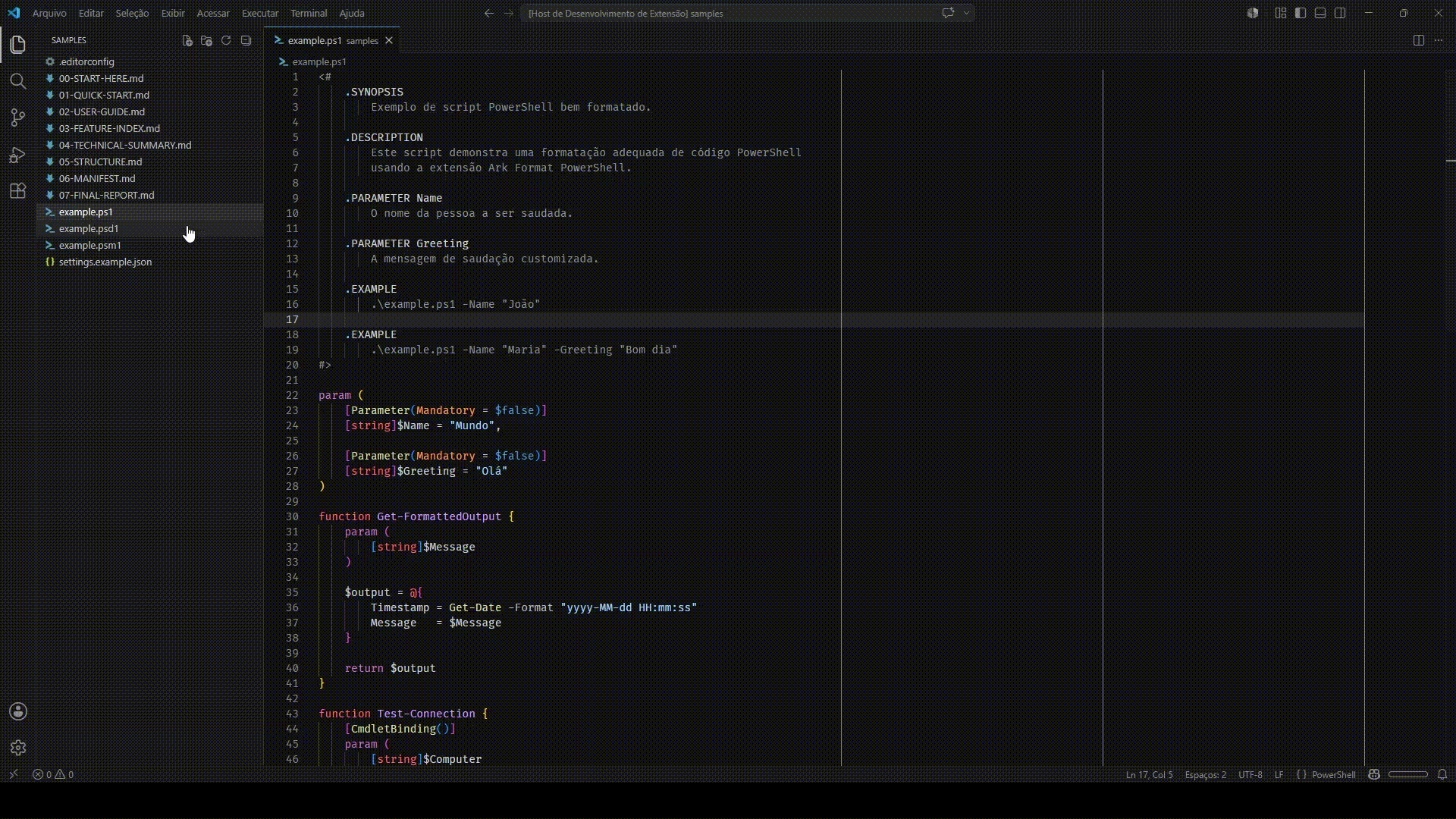Click the circular theme icon in title bar
Screen dimensions: 1456x819
[1253, 13]
